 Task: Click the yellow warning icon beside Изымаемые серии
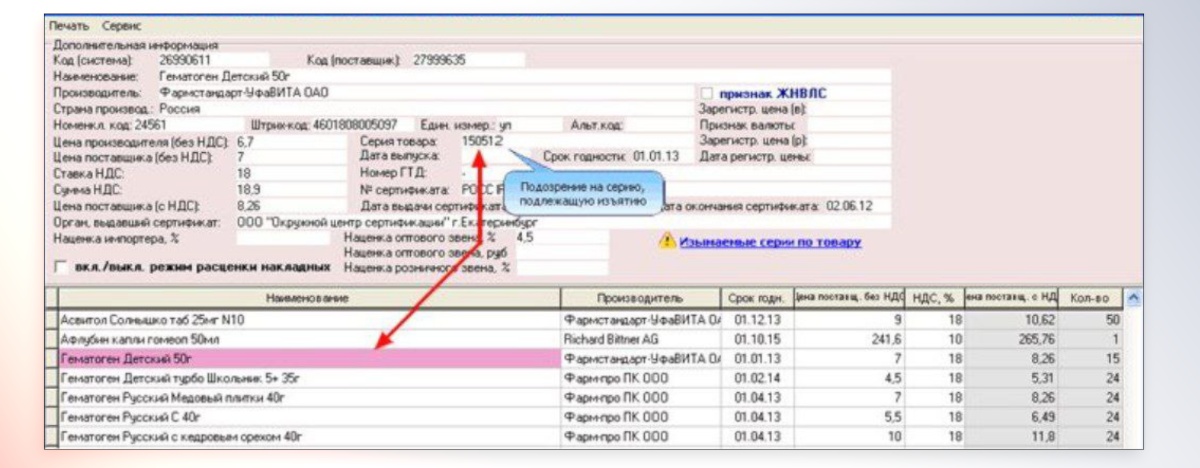(665, 242)
